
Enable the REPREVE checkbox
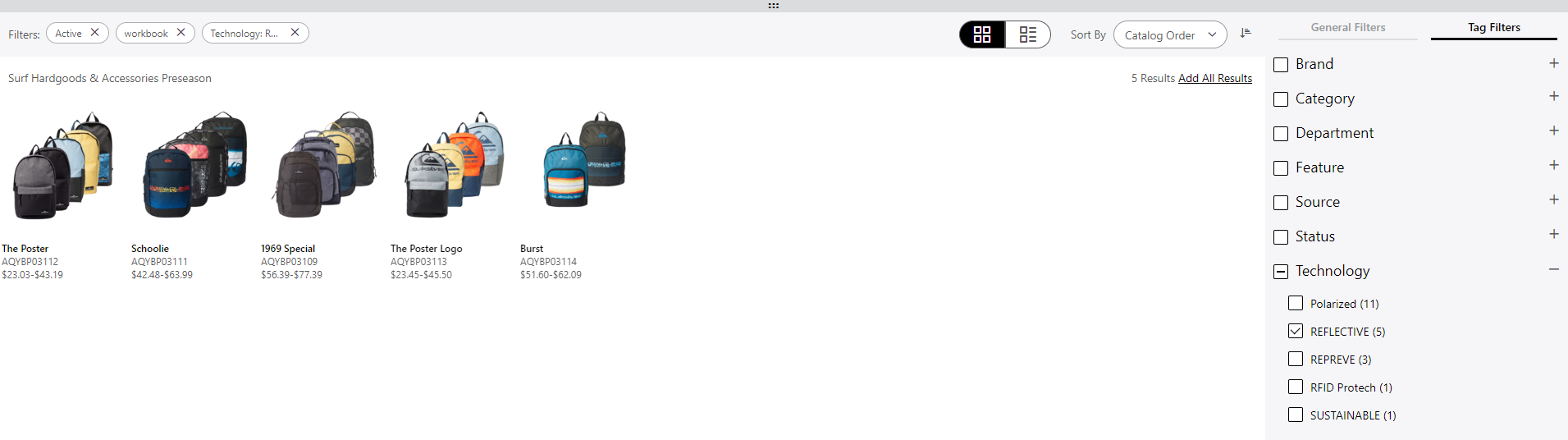(1296, 360)
